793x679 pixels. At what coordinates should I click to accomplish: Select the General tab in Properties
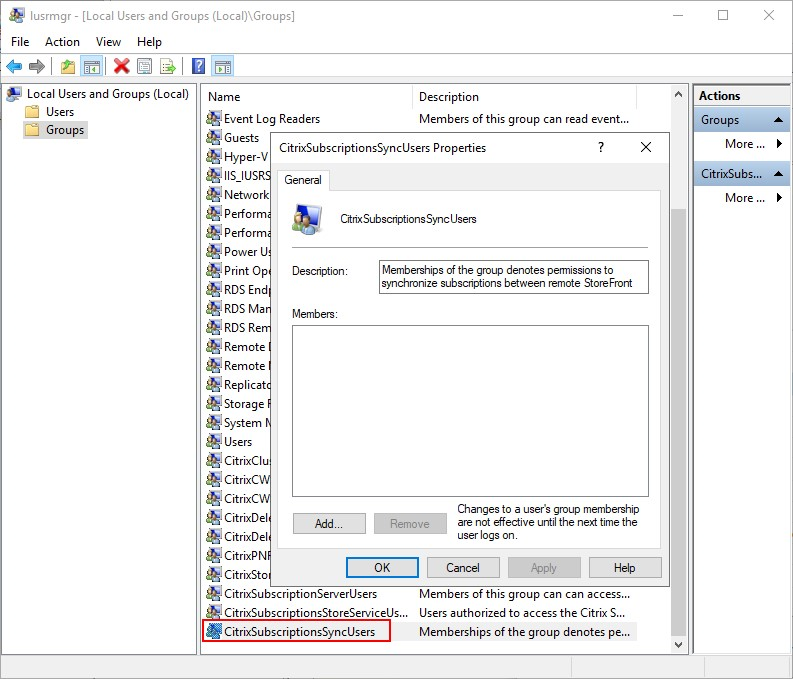(x=303, y=180)
